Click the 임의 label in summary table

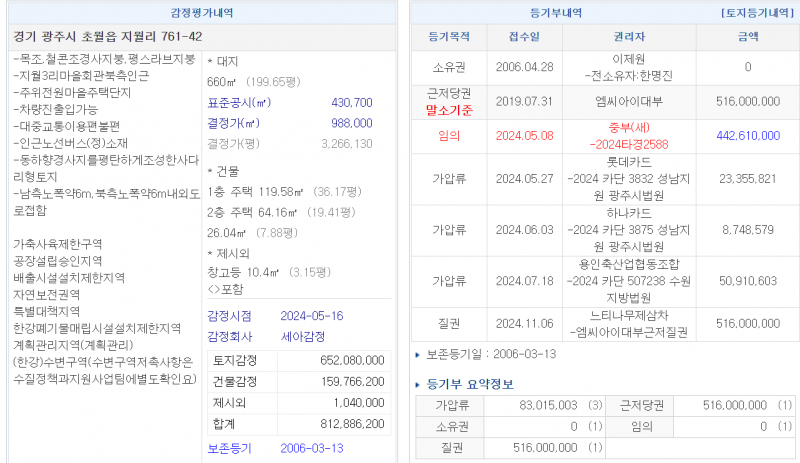click(641, 426)
